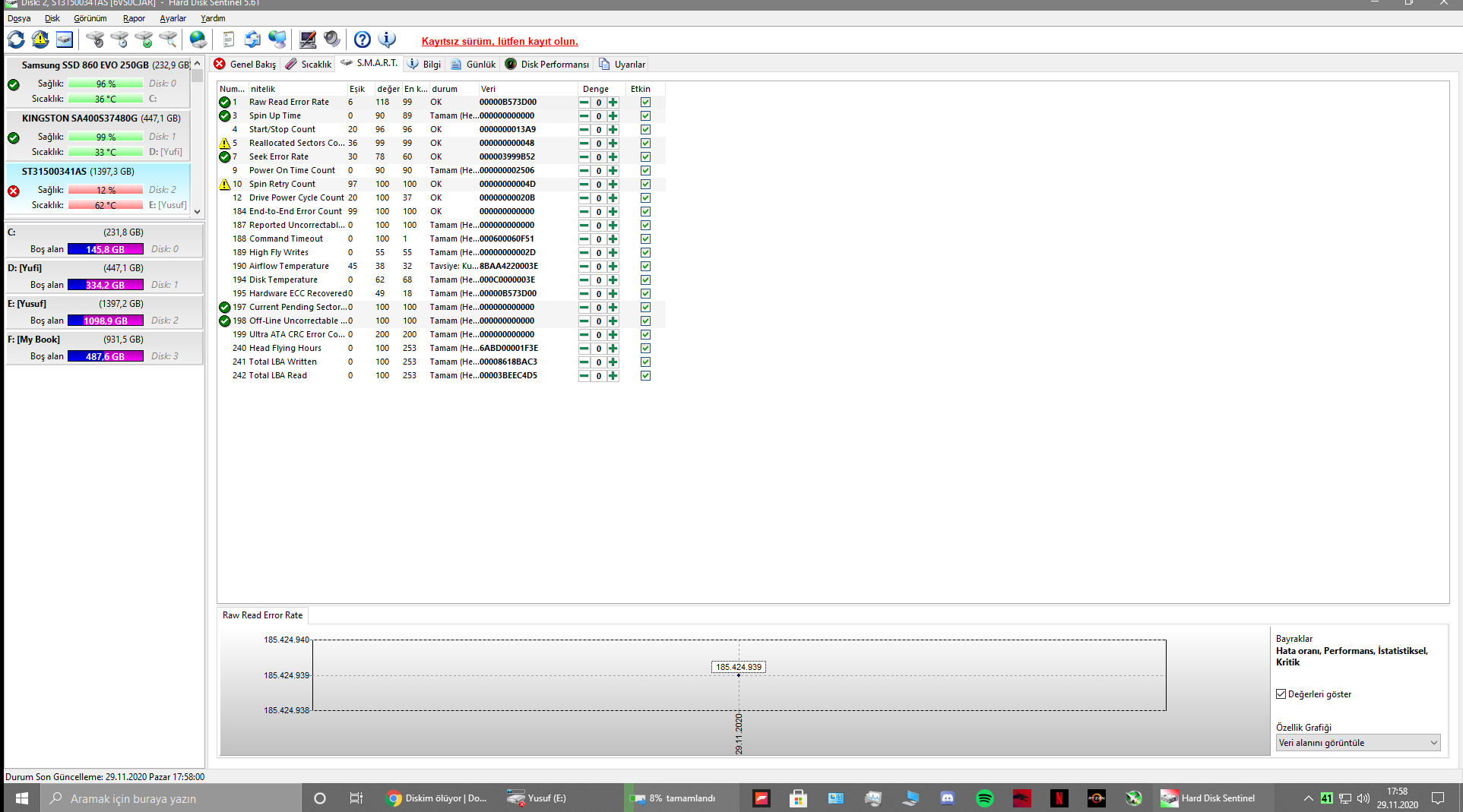Image resolution: width=1463 pixels, height=812 pixels.
Task: Decrease Denge offset for Total LBA Written
Action: (584, 362)
